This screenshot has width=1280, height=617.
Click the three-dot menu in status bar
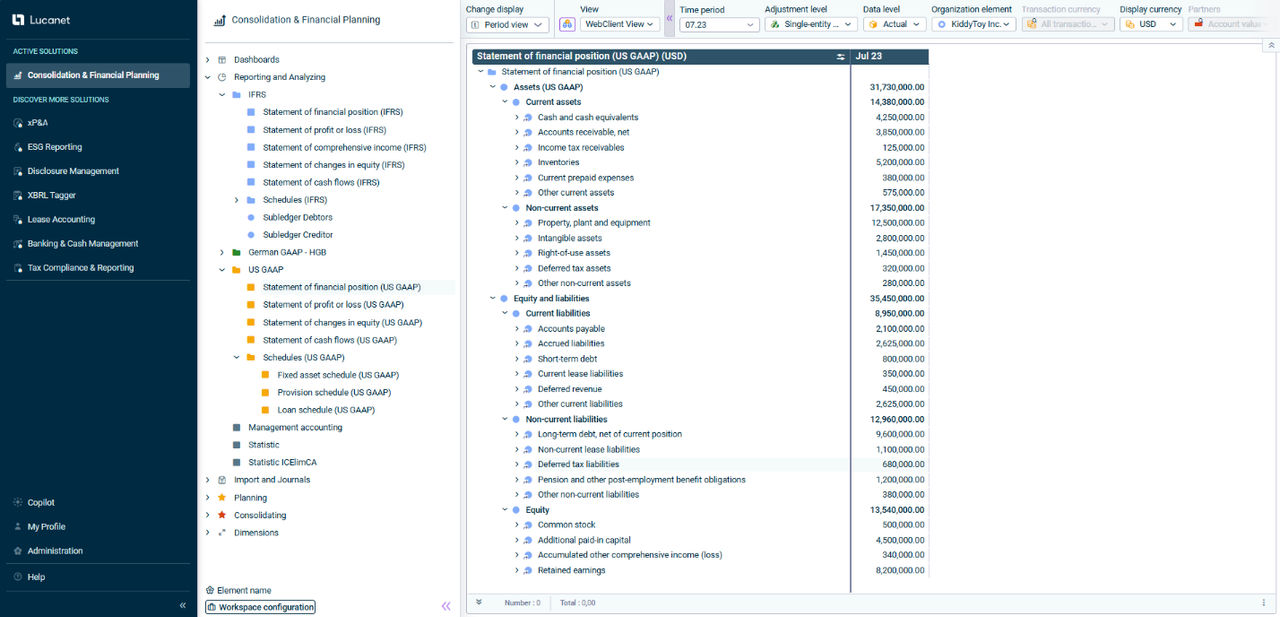pos(1264,603)
